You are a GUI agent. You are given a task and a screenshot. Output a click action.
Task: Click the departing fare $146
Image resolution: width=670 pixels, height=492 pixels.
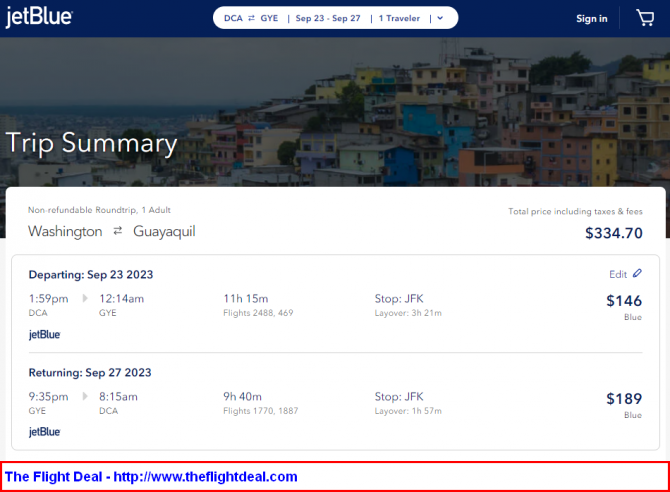(x=624, y=301)
